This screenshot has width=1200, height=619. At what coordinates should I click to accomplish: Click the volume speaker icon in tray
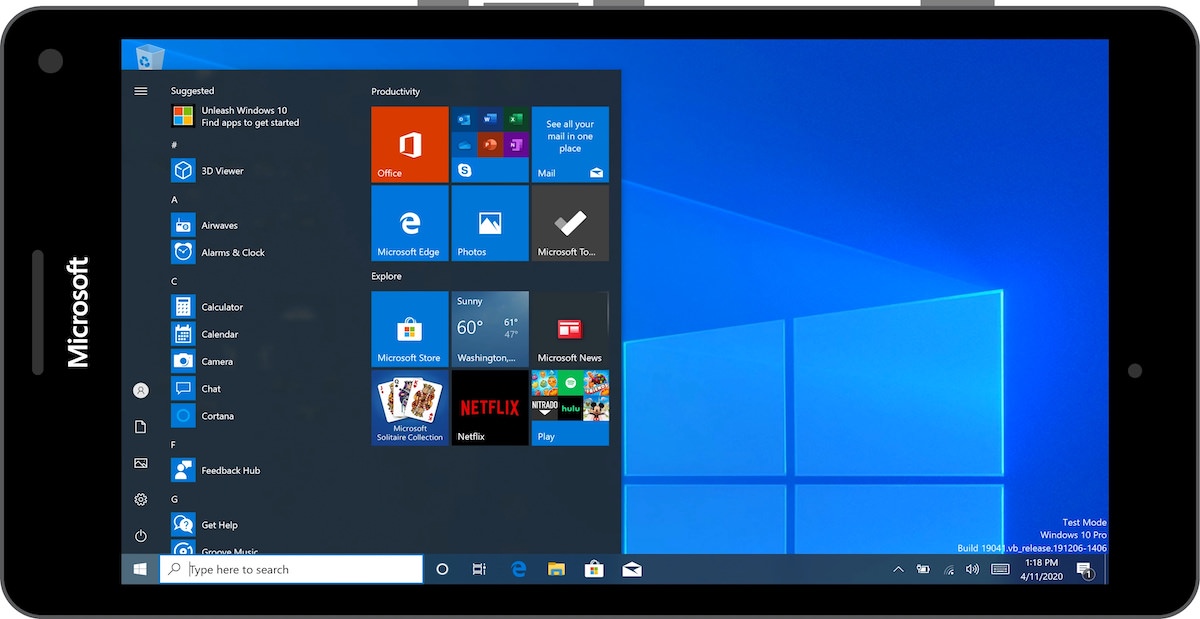[972, 569]
